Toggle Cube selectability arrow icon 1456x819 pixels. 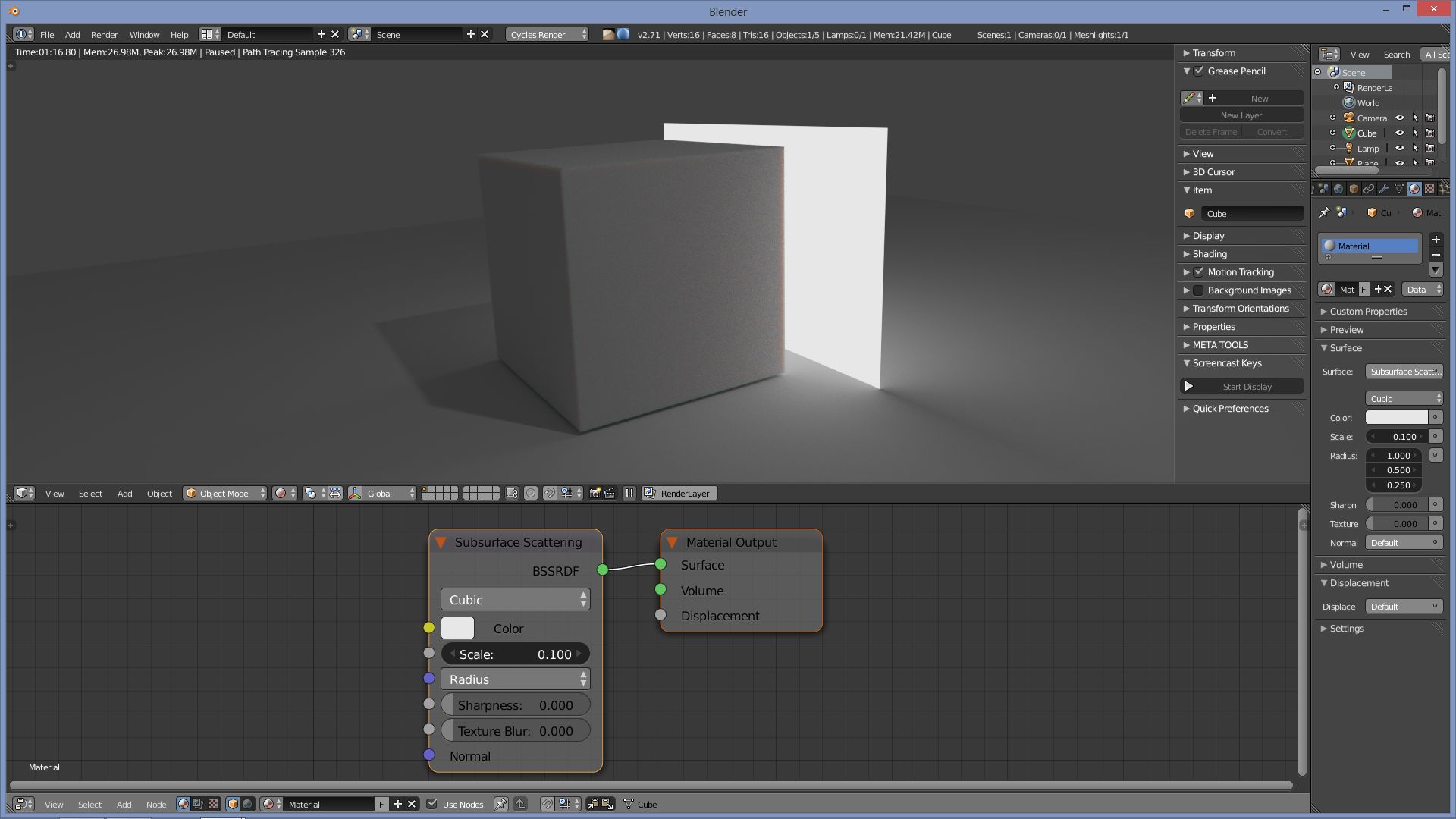click(1415, 133)
